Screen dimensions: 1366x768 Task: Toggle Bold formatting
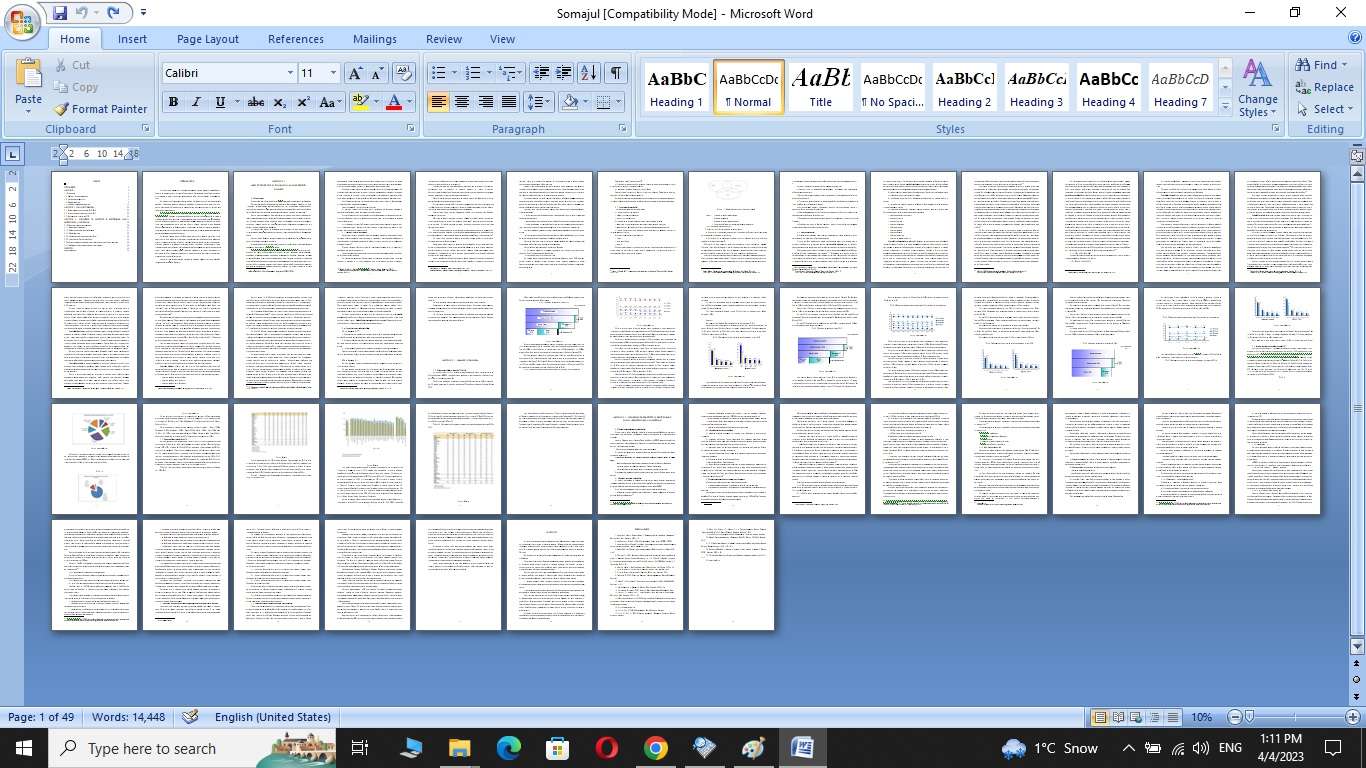coord(173,102)
